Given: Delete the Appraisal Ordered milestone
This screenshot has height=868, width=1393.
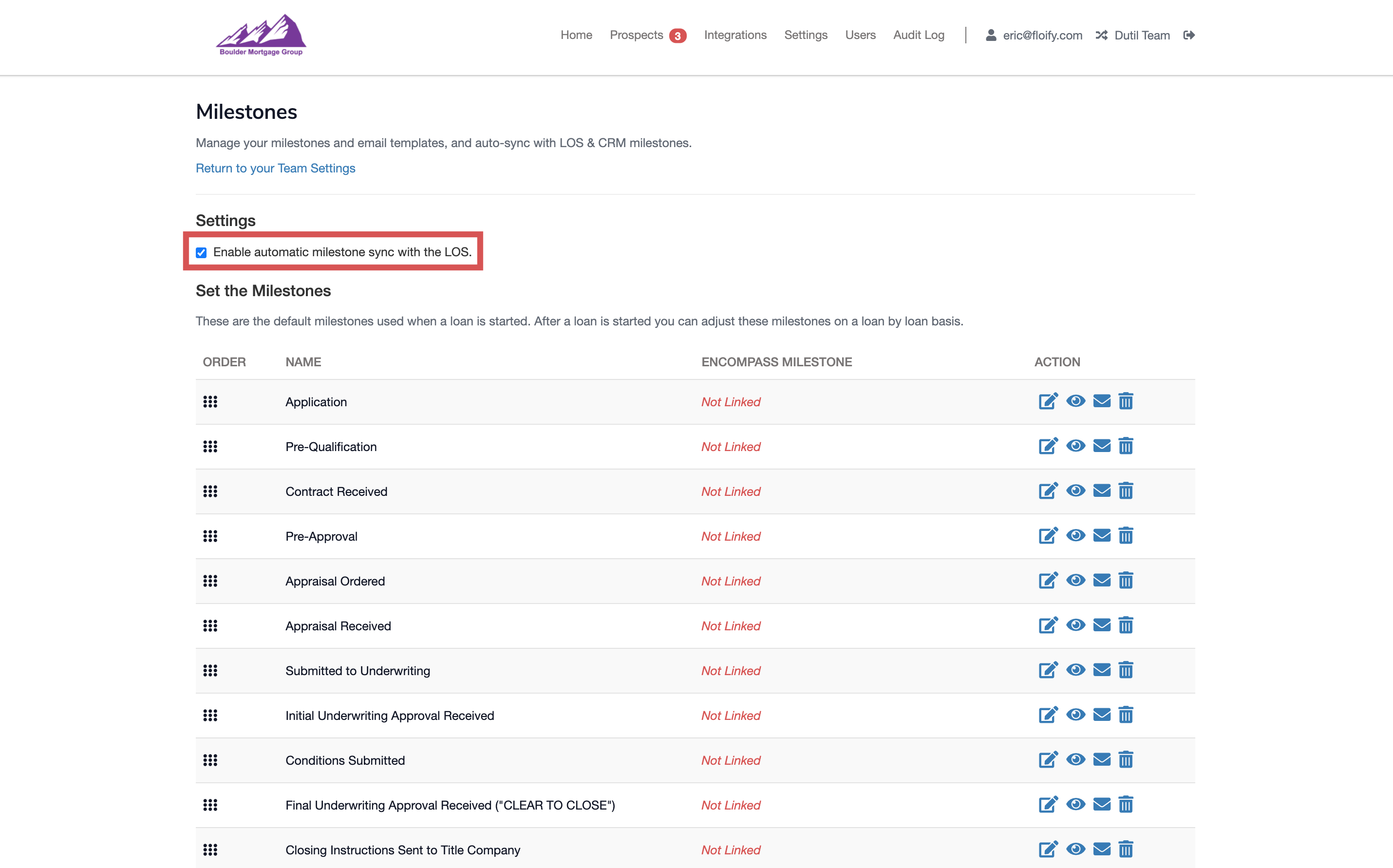Looking at the screenshot, I should coord(1126,581).
